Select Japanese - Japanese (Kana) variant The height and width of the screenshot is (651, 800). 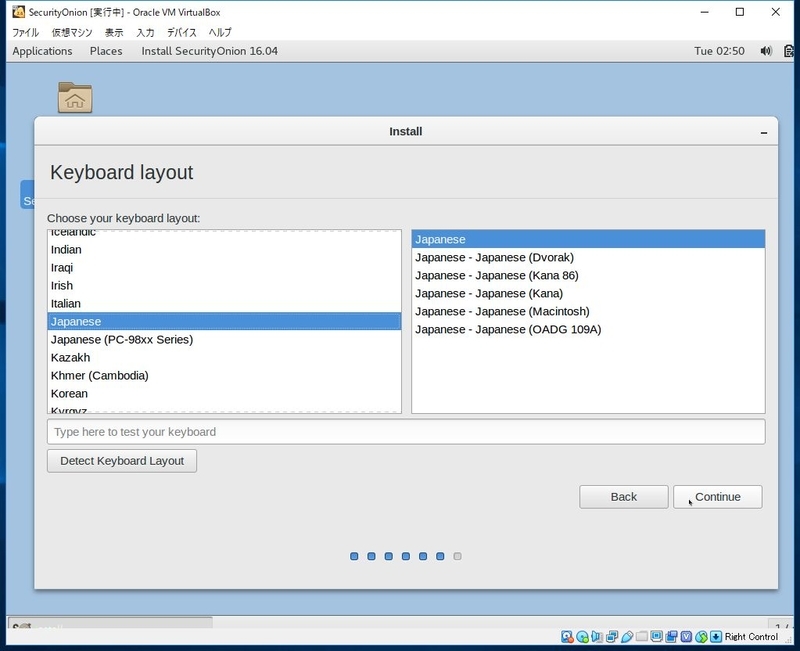pos(588,293)
